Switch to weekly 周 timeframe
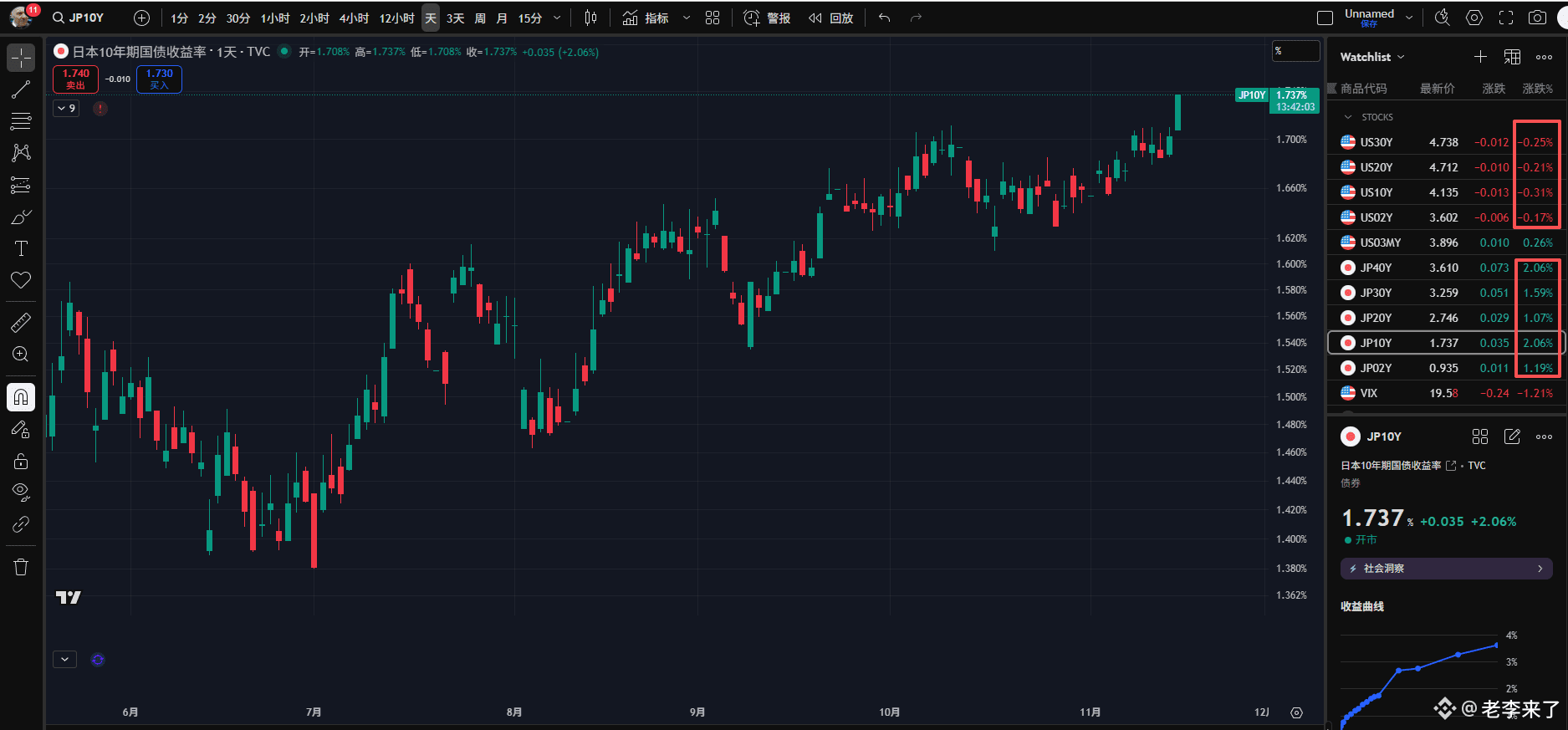1568x730 pixels. (x=480, y=18)
